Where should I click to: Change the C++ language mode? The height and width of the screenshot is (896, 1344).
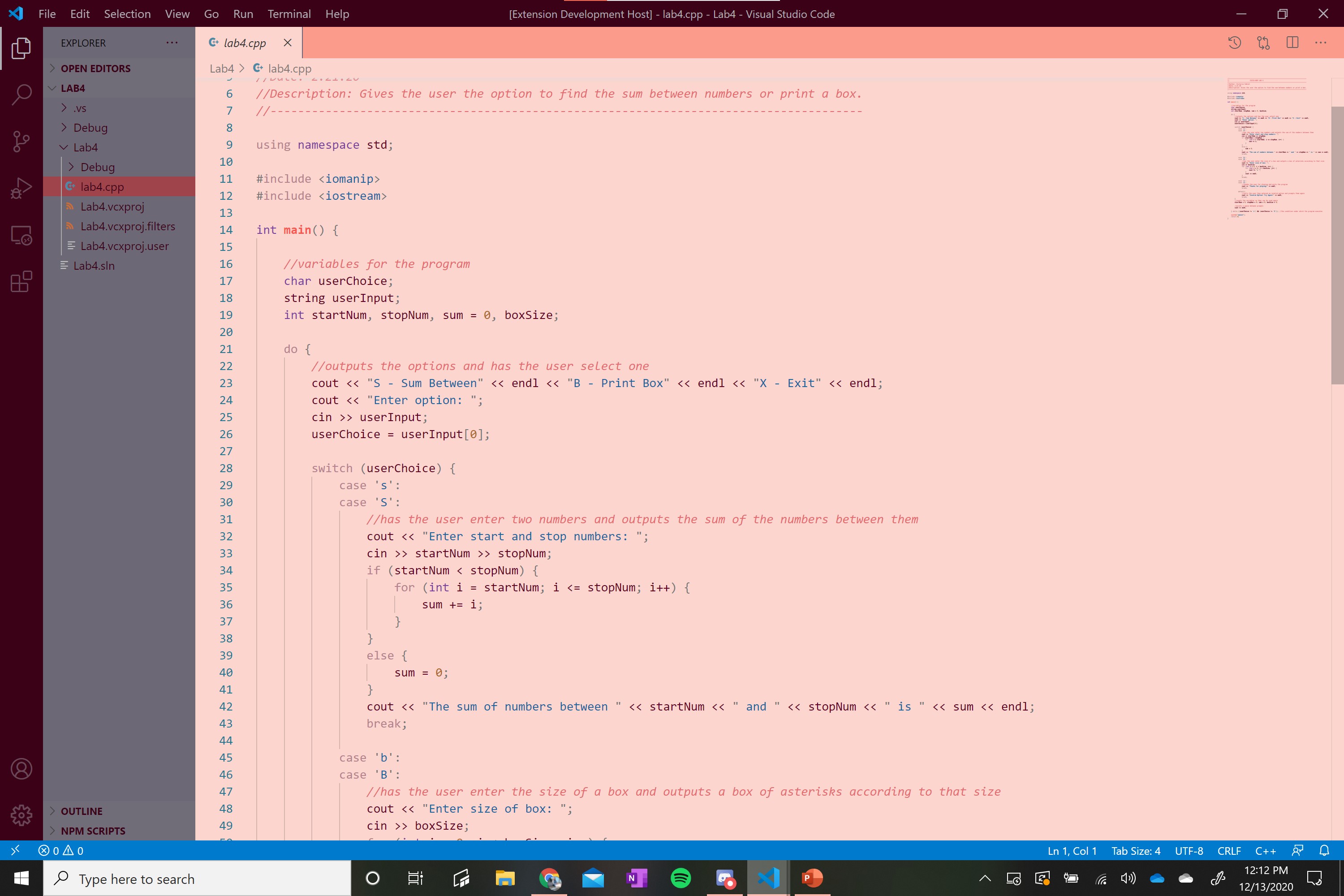tap(1265, 850)
